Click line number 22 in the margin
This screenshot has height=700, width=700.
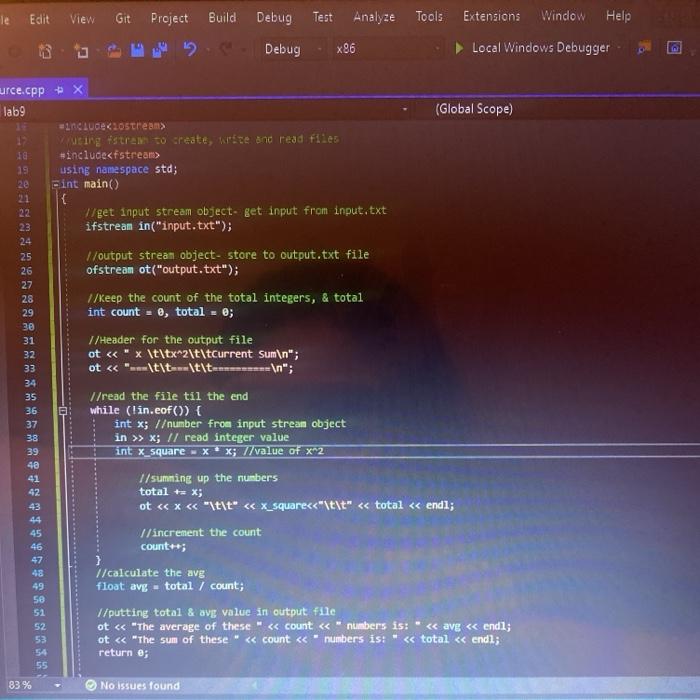pos(25,213)
